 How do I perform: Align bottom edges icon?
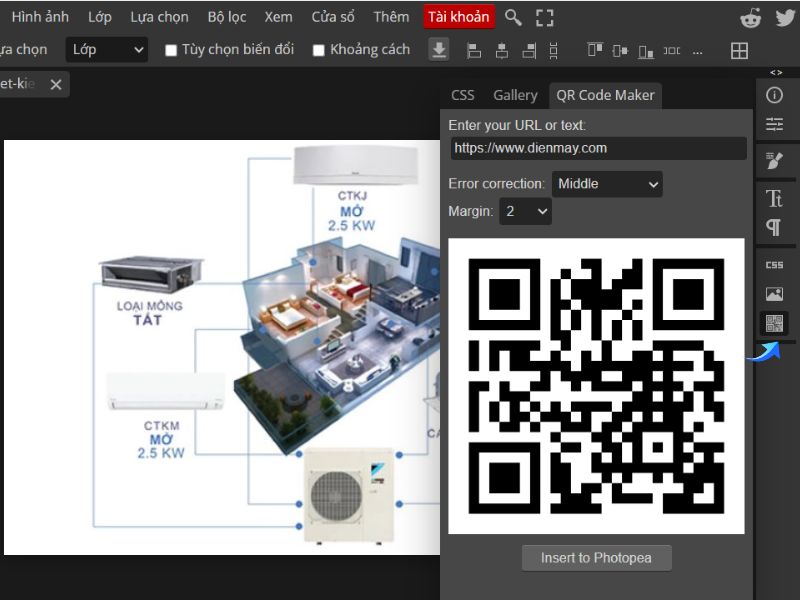click(x=646, y=51)
